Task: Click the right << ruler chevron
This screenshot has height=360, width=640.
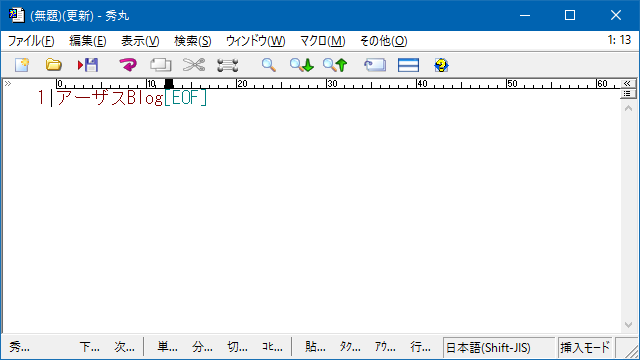Action: pos(627,84)
